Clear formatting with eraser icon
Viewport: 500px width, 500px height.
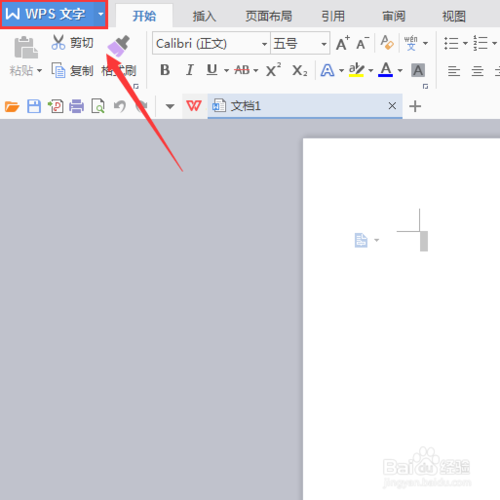tap(387, 43)
